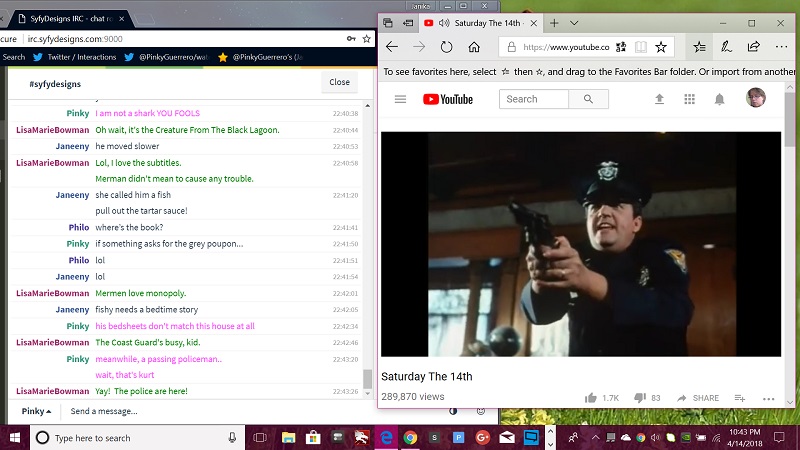The height and width of the screenshot is (450, 800).
Task: Open File Explorer from taskbar
Action: (288, 438)
